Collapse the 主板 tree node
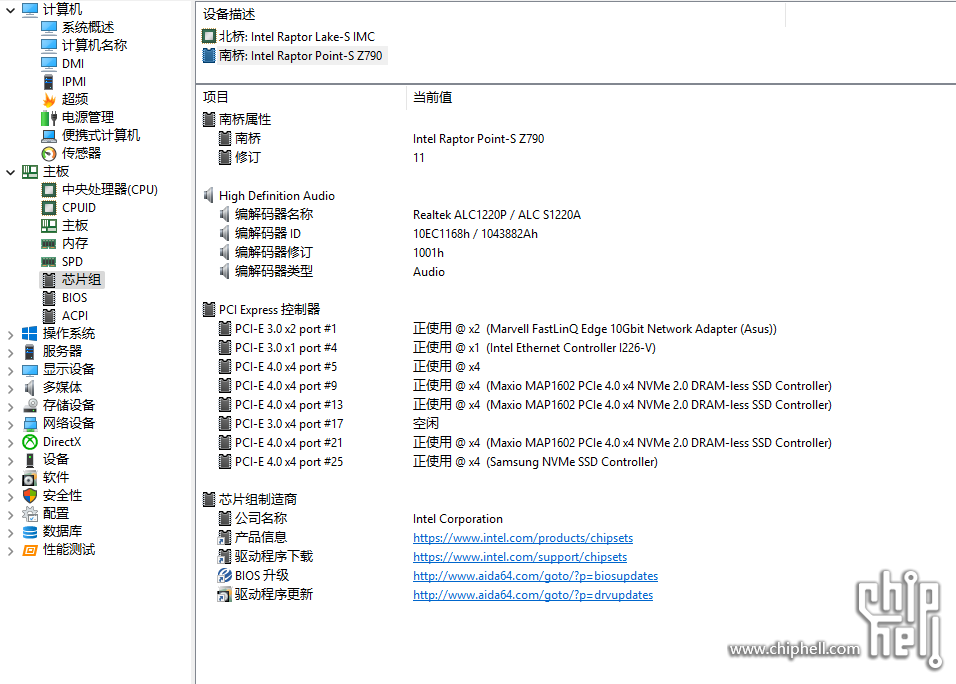 point(10,172)
